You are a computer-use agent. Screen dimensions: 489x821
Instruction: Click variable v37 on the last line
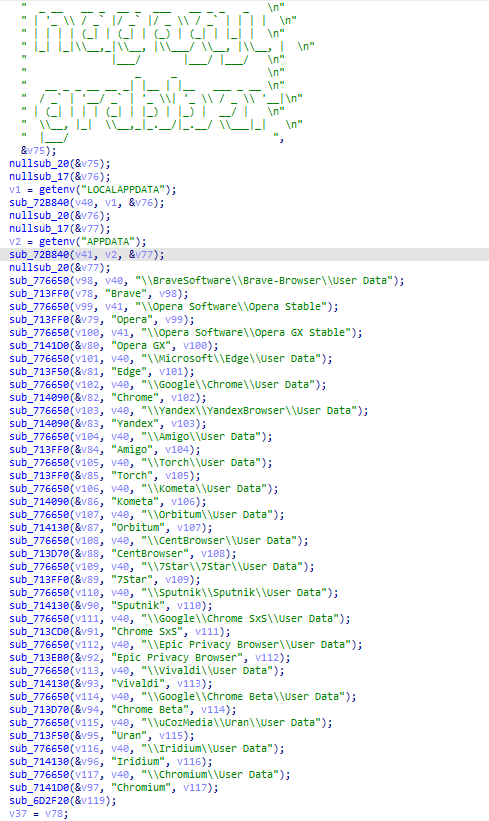(x=18, y=813)
